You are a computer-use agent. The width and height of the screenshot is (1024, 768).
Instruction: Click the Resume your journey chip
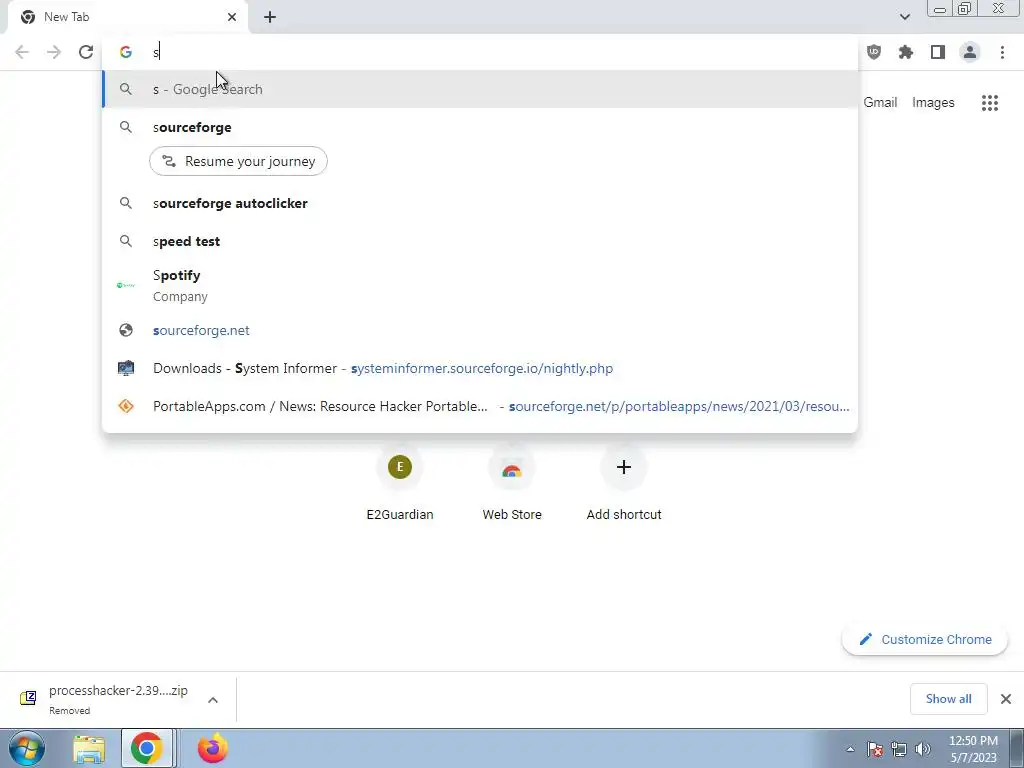click(x=238, y=161)
